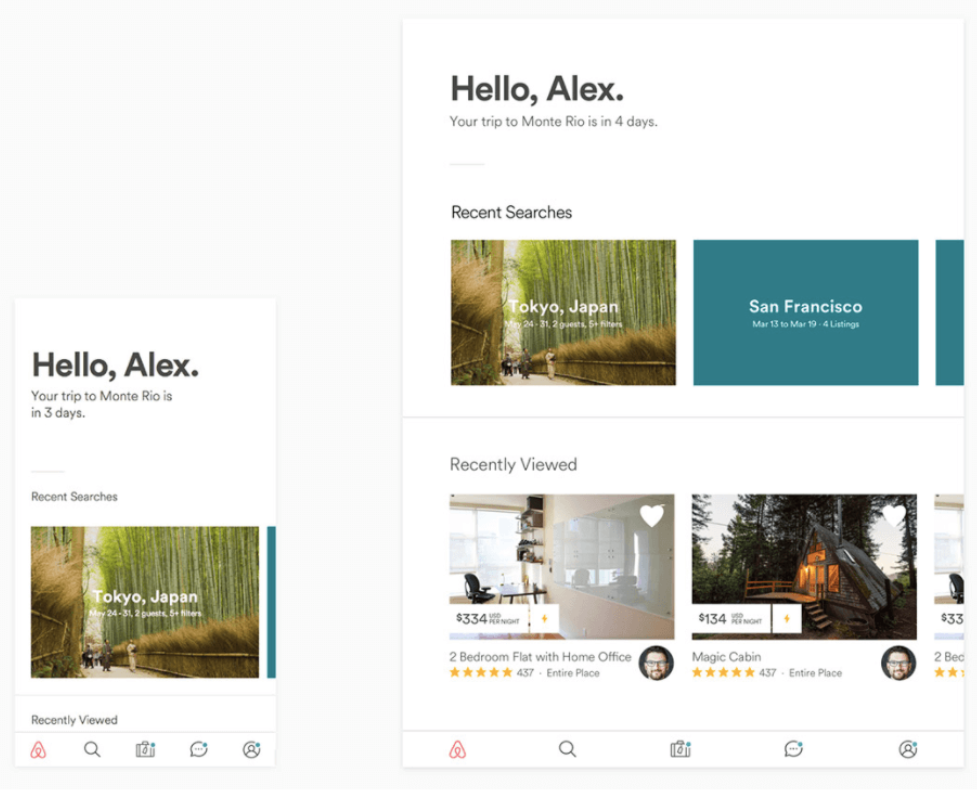The image size is (977, 791).
Task: Tap 'Recently Viewed' heading in tablet layout
Action: (x=513, y=464)
